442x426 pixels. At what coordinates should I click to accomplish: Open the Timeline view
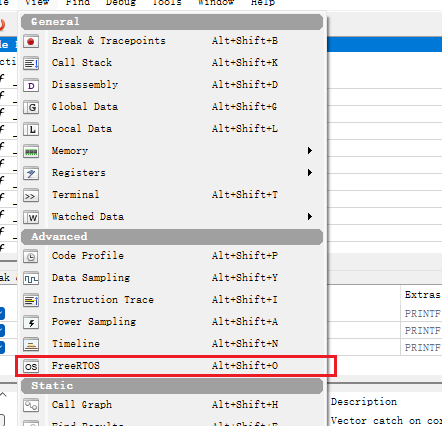(x=172, y=344)
